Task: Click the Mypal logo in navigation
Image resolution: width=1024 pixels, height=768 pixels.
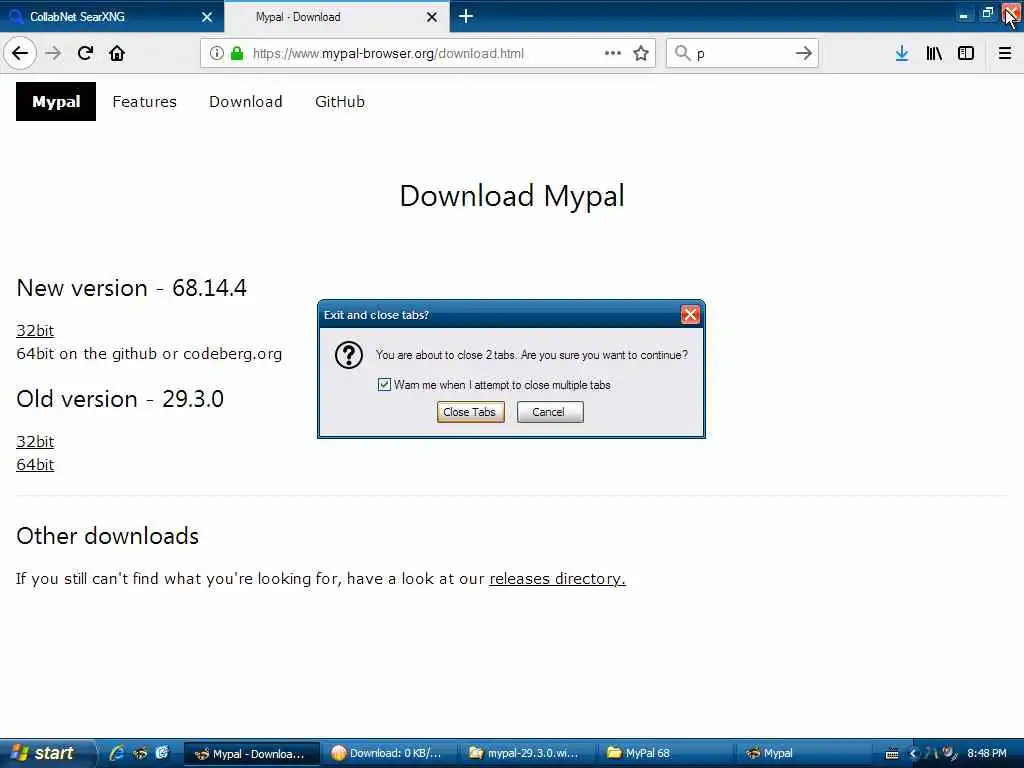Action: 56,101
